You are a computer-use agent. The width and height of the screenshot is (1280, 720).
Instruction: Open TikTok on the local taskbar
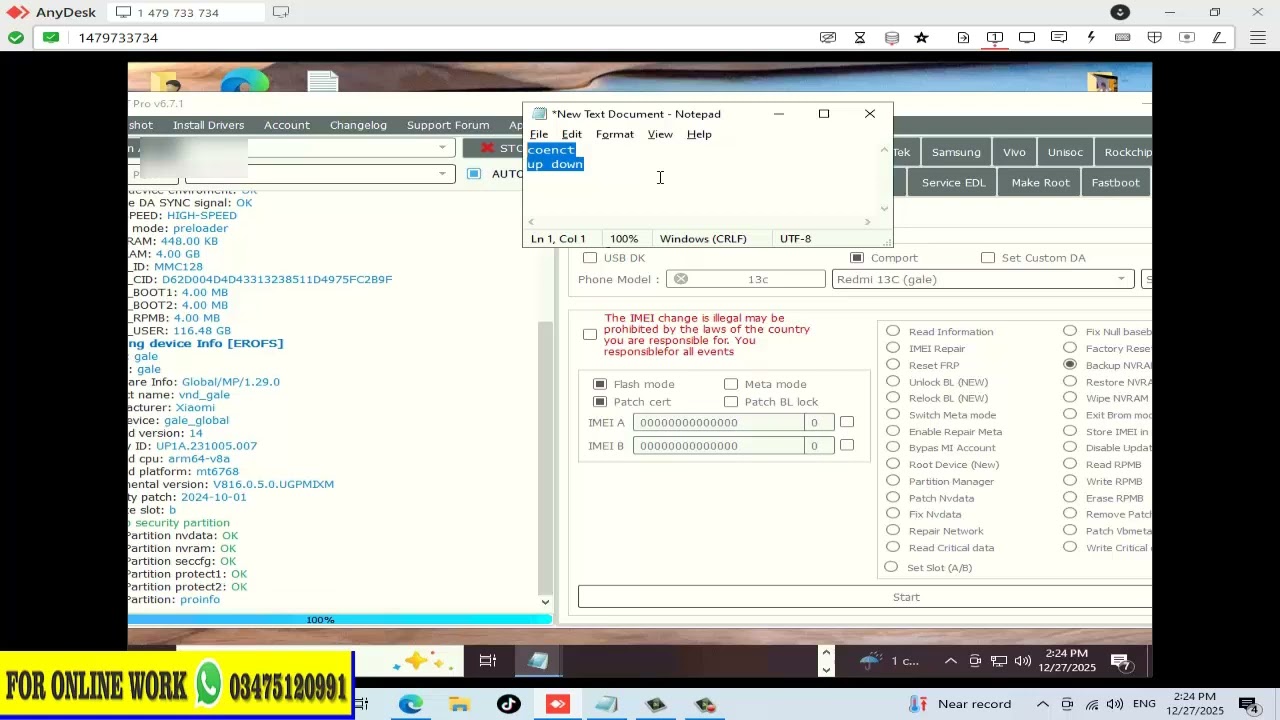tap(508, 704)
